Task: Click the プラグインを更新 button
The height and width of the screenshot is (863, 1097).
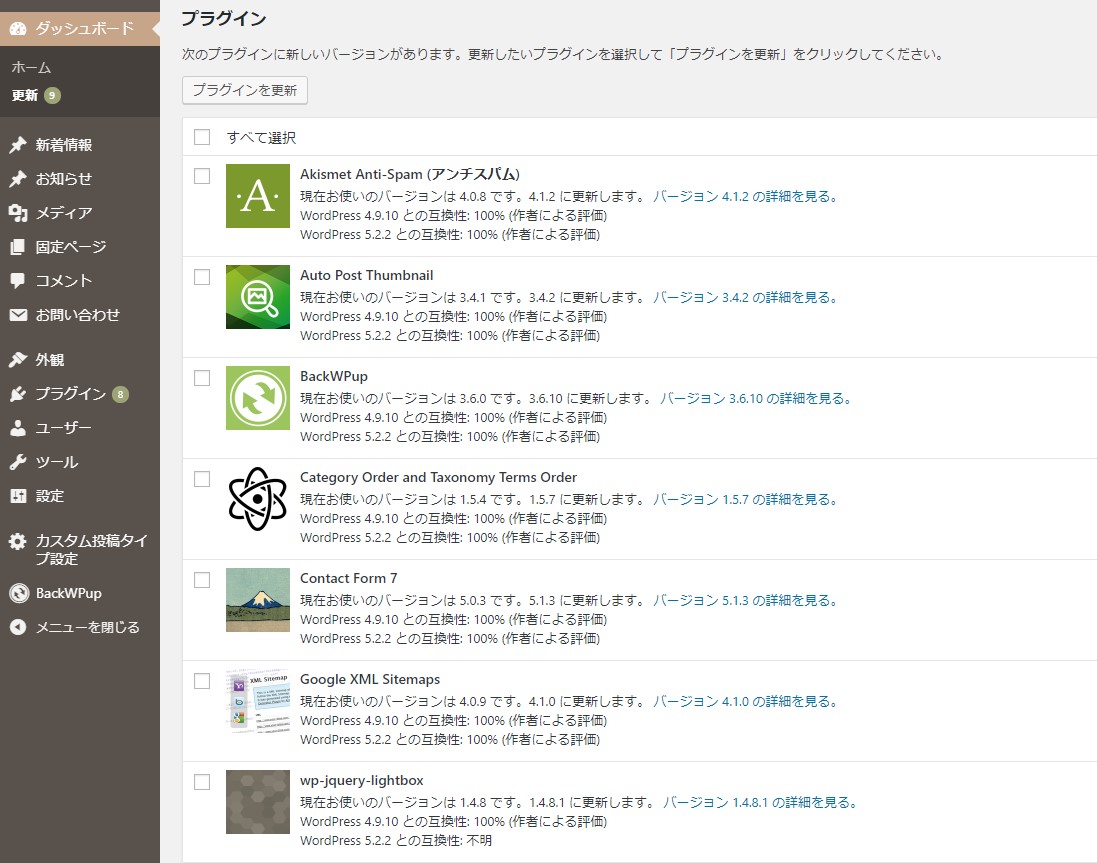Action: pos(245,90)
